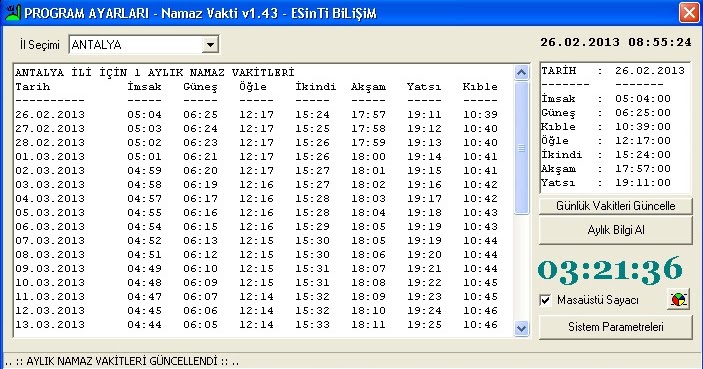The image size is (703, 369).
Task: Click the İmsak column header
Action: click(144, 87)
